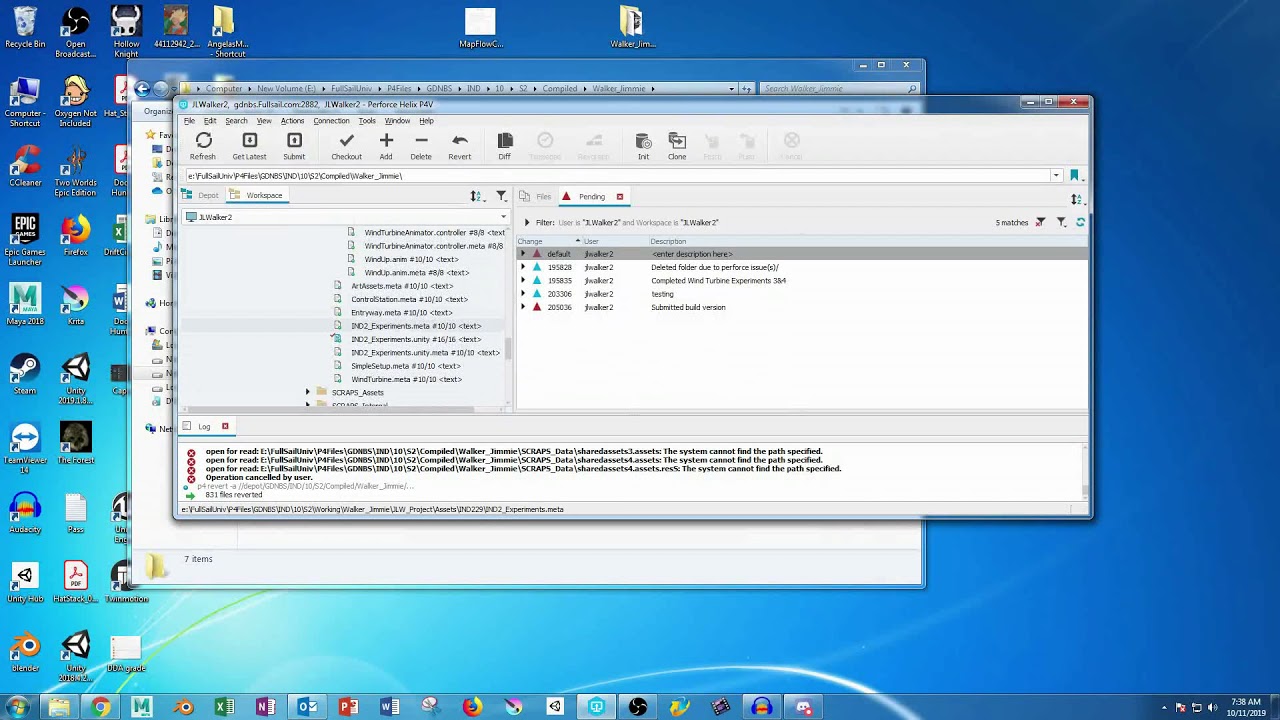Open the Connection menu
Viewport: 1280px width, 720px height.
tap(331, 121)
